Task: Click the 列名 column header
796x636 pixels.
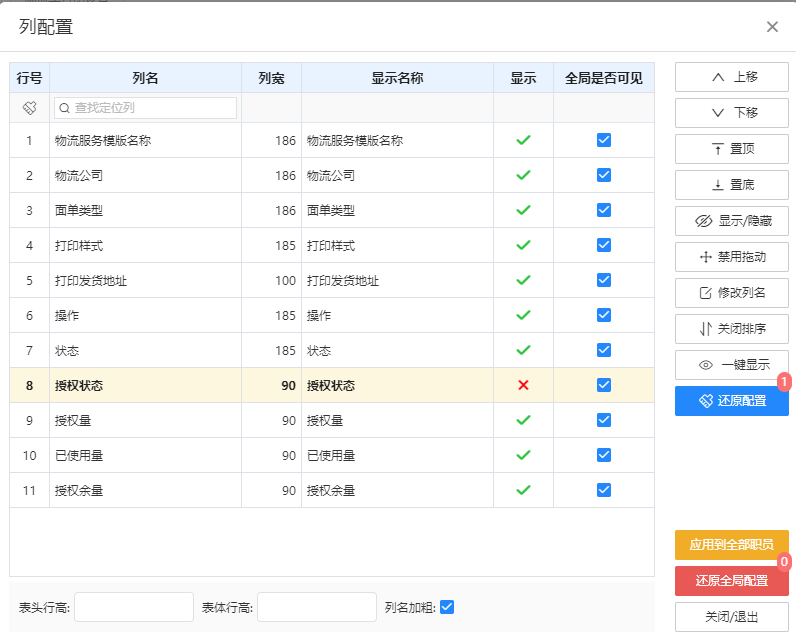Action: coord(145,78)
